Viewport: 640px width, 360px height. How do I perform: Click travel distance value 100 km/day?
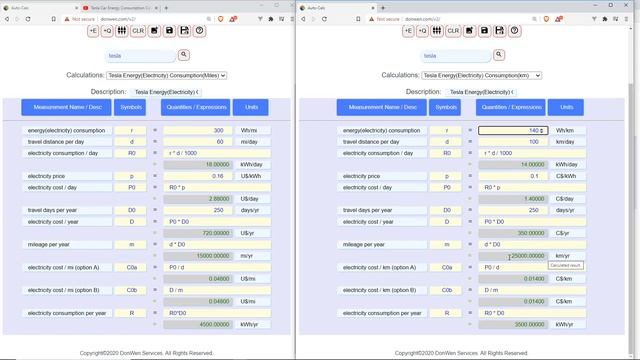coord(513,142)
